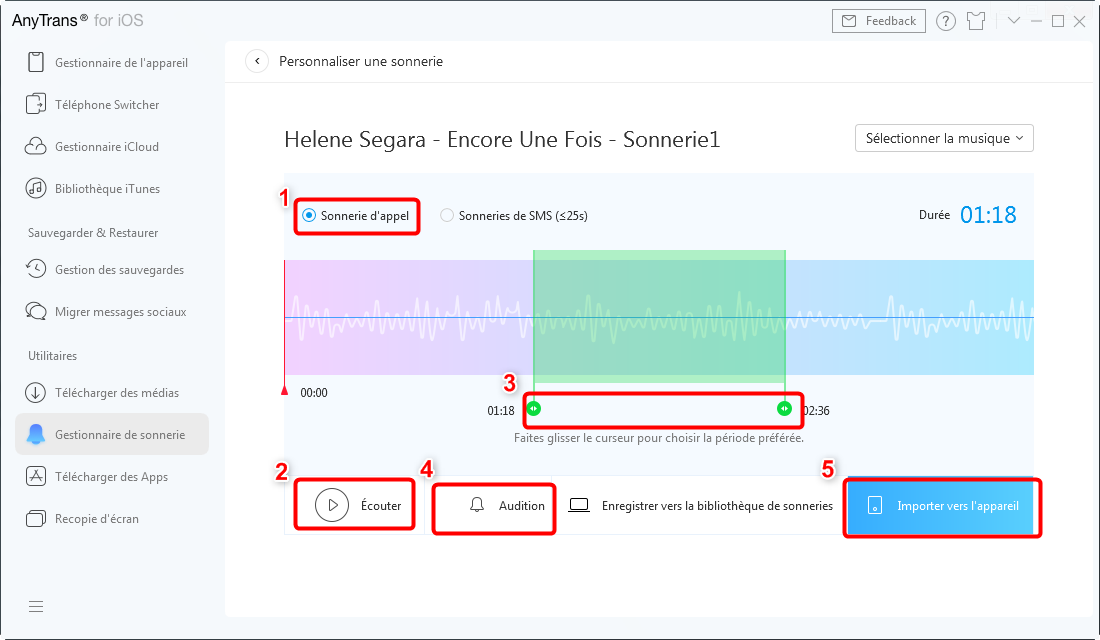Open Télécharger des Apps

click(x=112, y=476)
